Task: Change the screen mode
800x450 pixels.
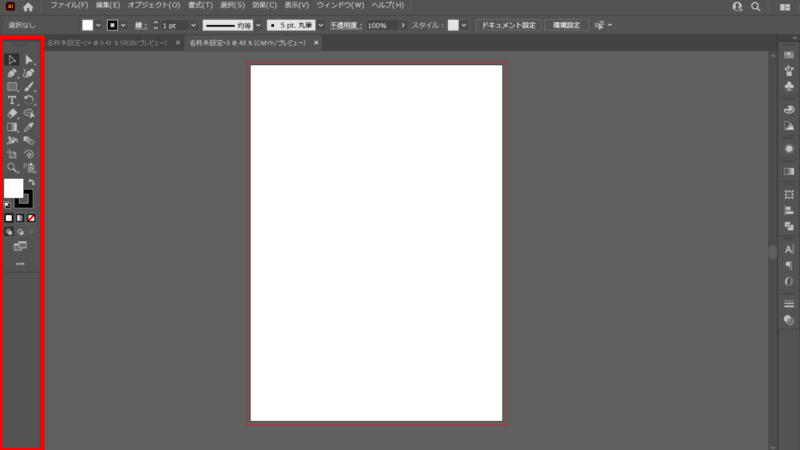Action: (x=20, y=246)
